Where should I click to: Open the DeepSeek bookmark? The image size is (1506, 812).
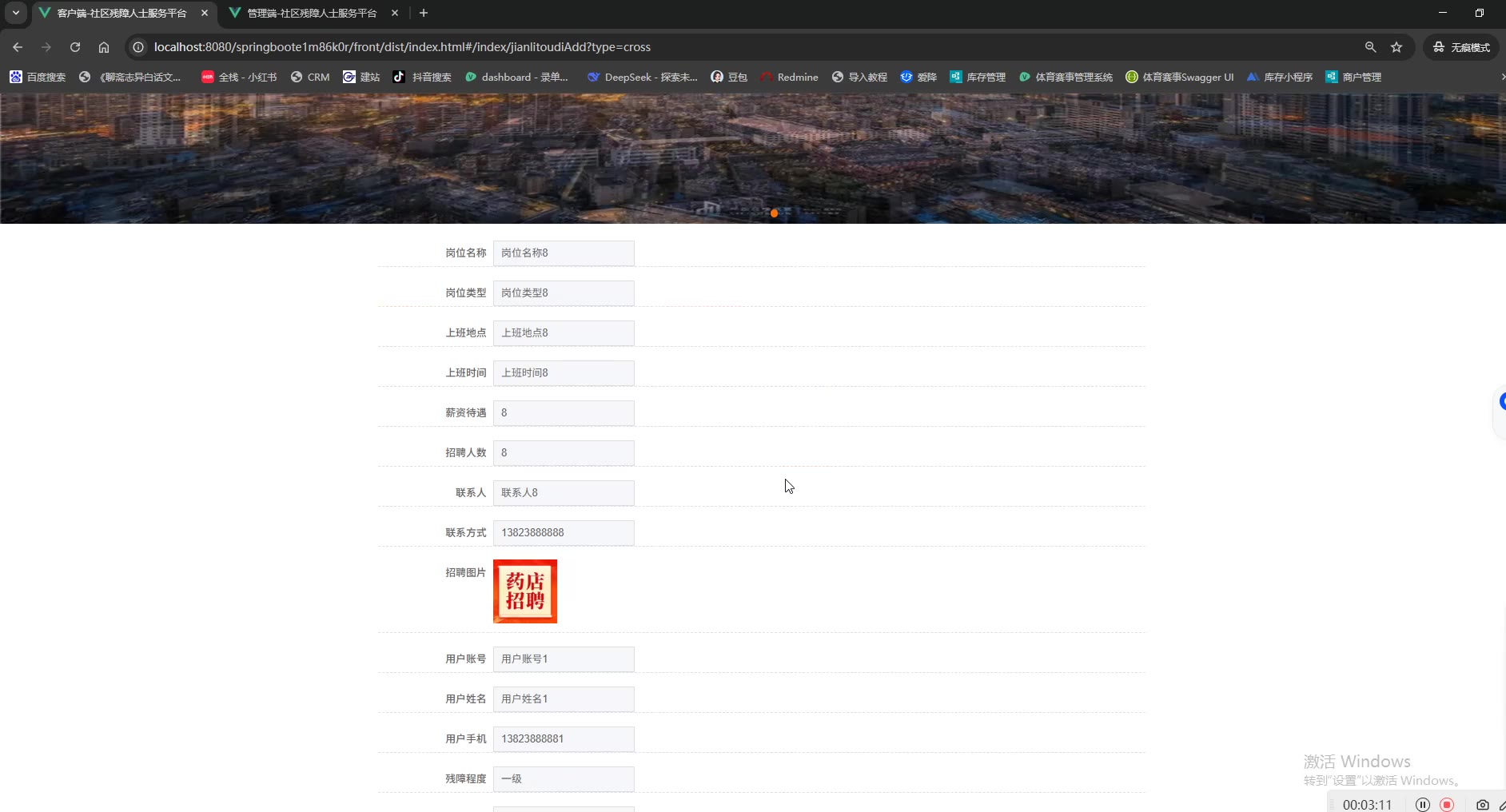tap(642, 77)
